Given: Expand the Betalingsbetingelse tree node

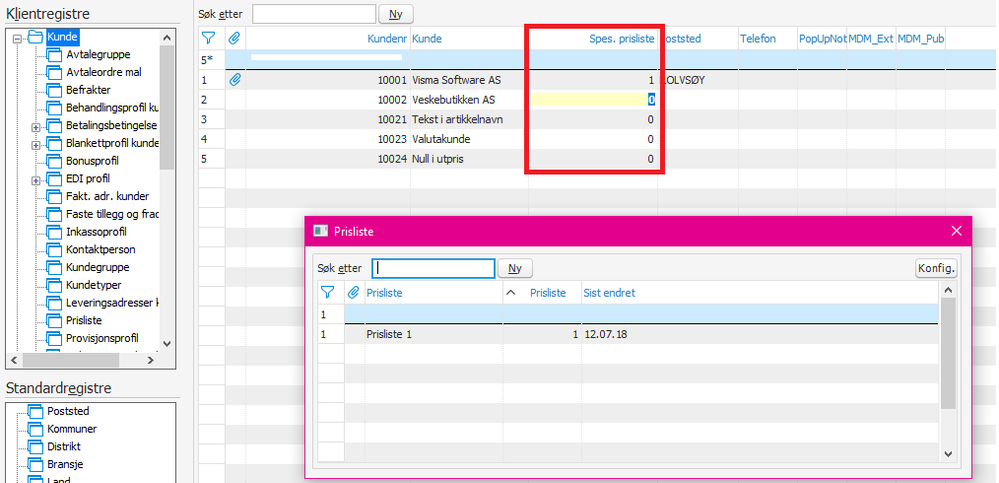Looking at the screenshot, I should coord(36,127).
